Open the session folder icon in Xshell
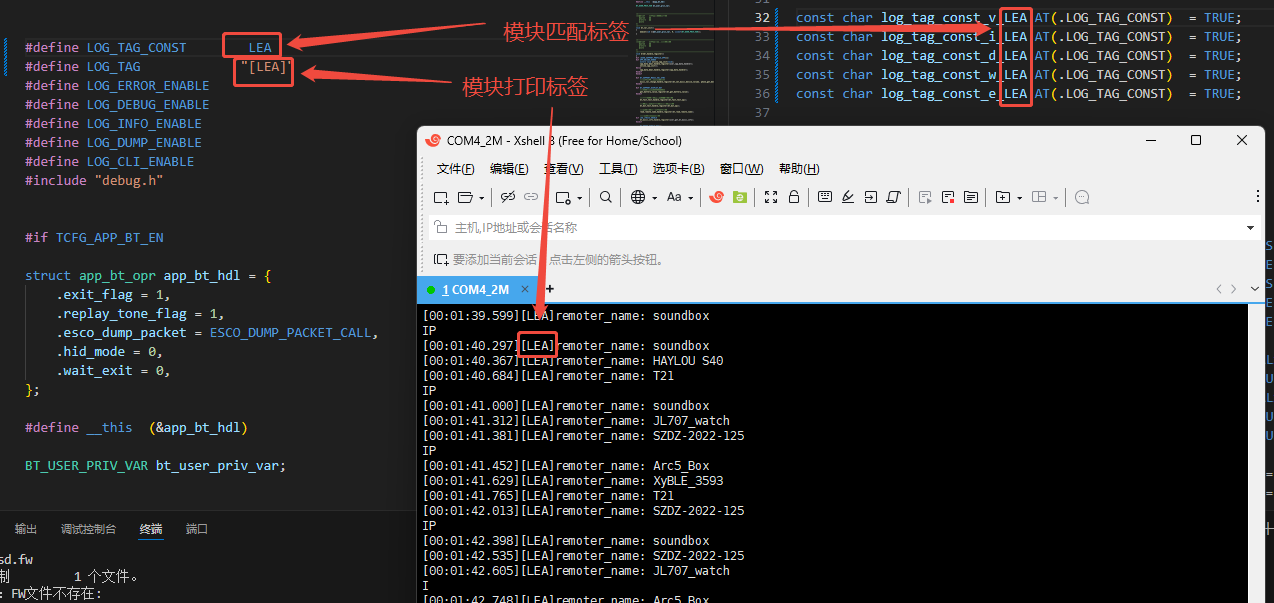 [465, 197]
